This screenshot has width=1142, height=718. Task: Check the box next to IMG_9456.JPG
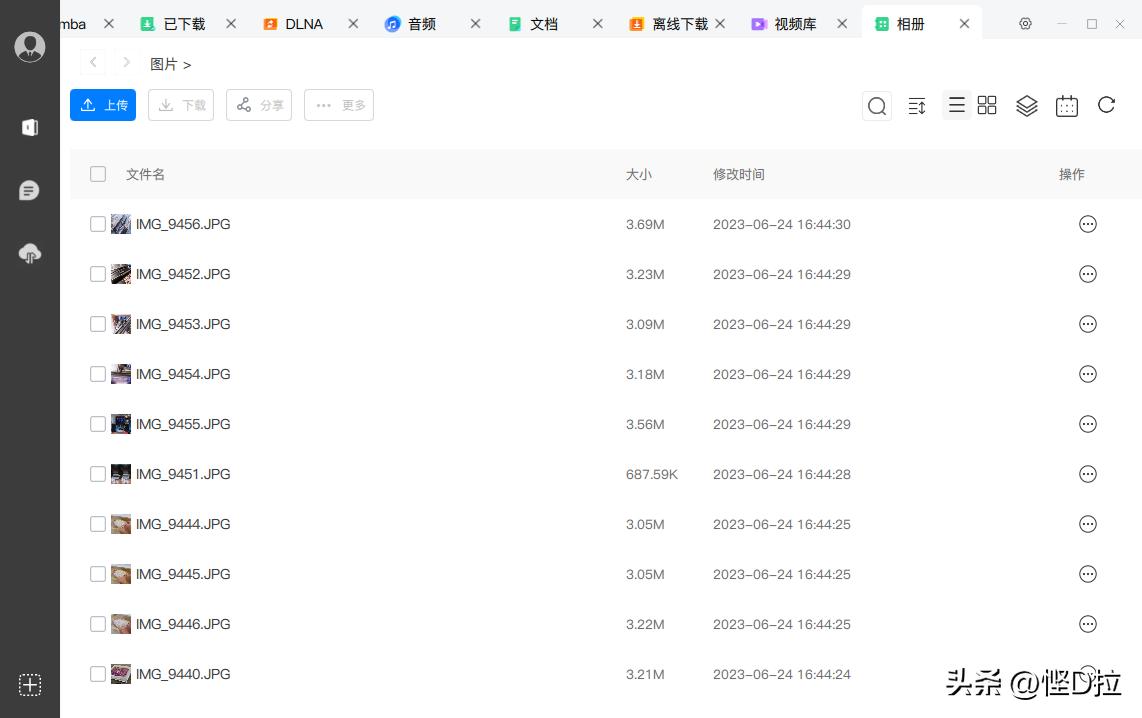(x=97, y=224)
